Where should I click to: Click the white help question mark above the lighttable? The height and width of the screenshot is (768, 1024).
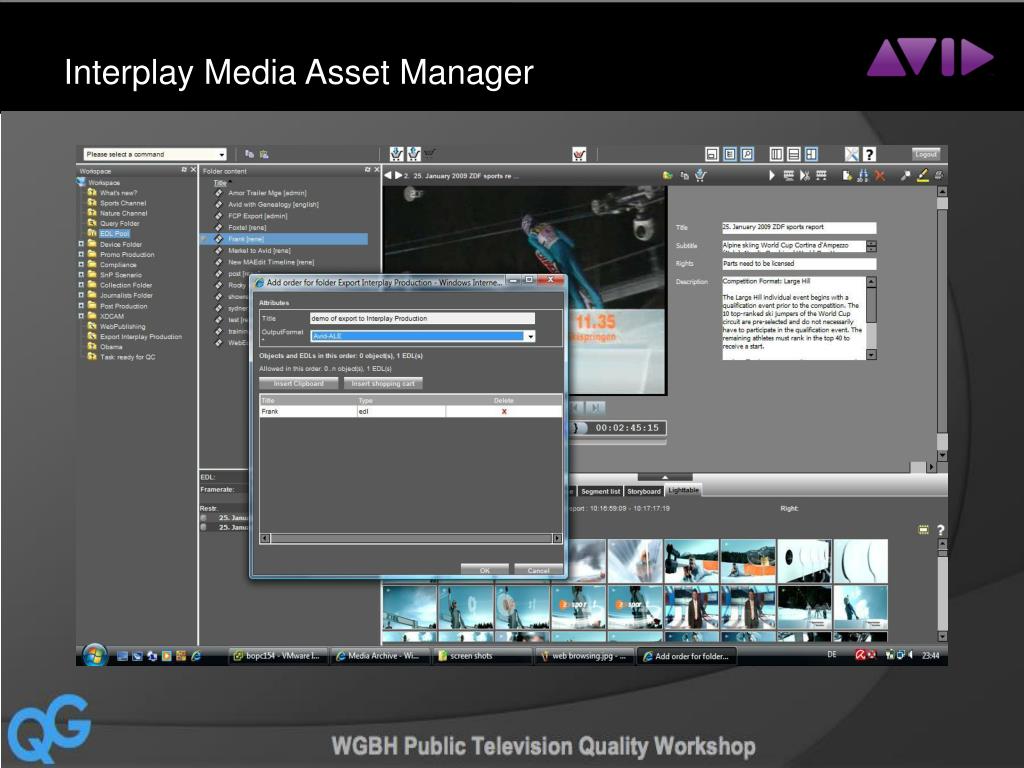tap(940, 530)
